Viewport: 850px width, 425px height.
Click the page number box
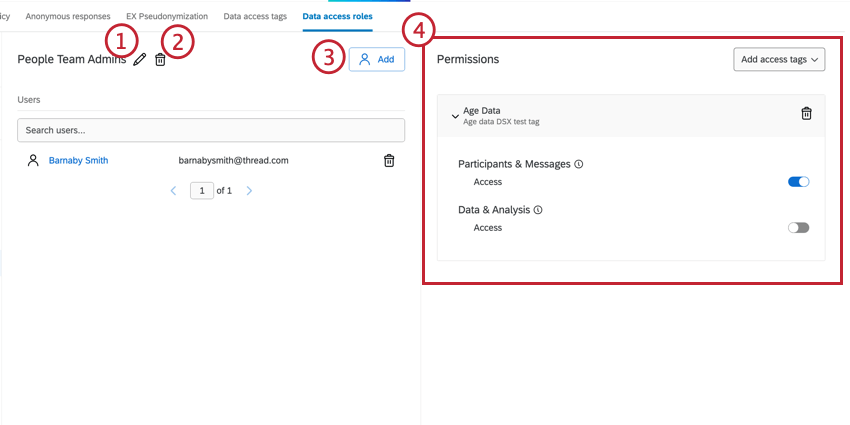tap(202, 191)
